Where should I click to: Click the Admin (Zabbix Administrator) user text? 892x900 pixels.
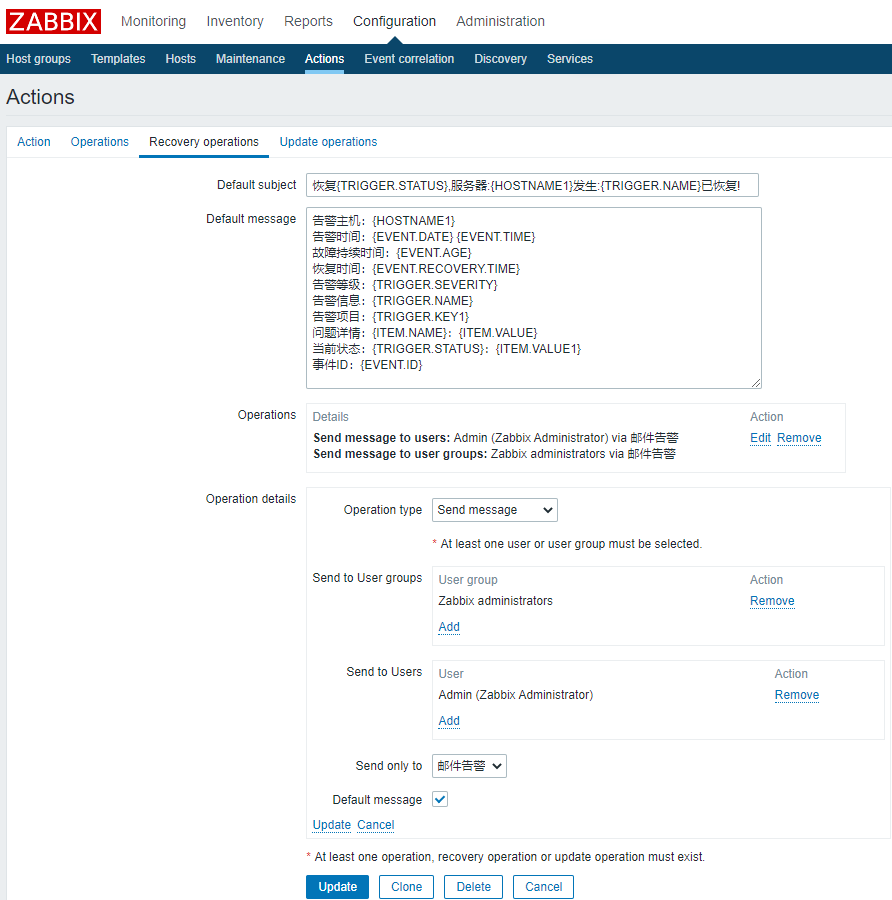click(515, 695)
